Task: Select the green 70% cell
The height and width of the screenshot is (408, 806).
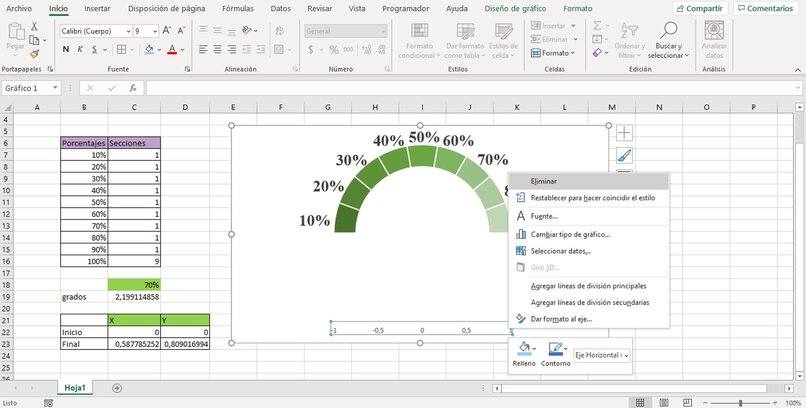Action: (134, 285)
